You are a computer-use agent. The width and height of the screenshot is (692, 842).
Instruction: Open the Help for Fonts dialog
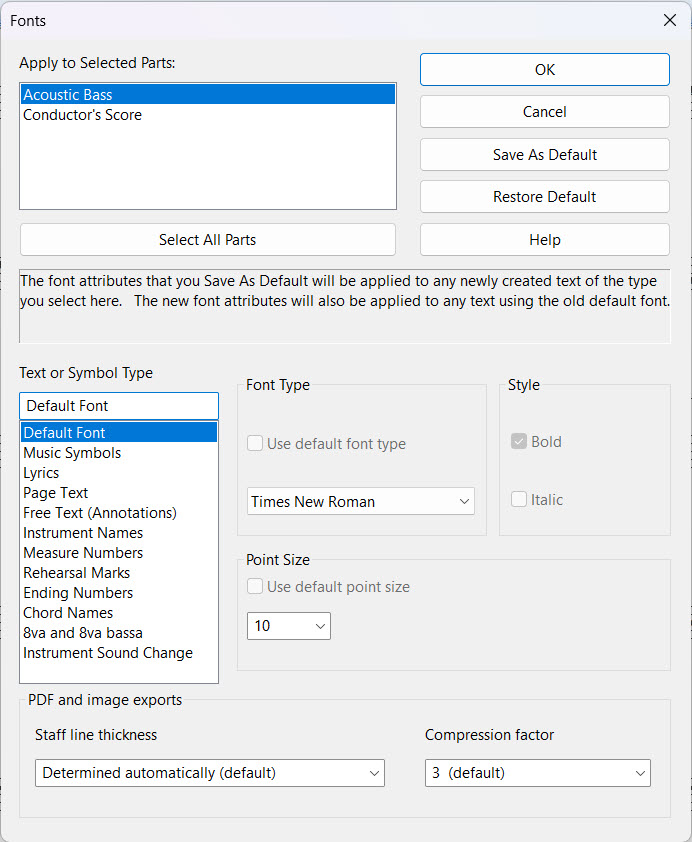click(544, 240)
